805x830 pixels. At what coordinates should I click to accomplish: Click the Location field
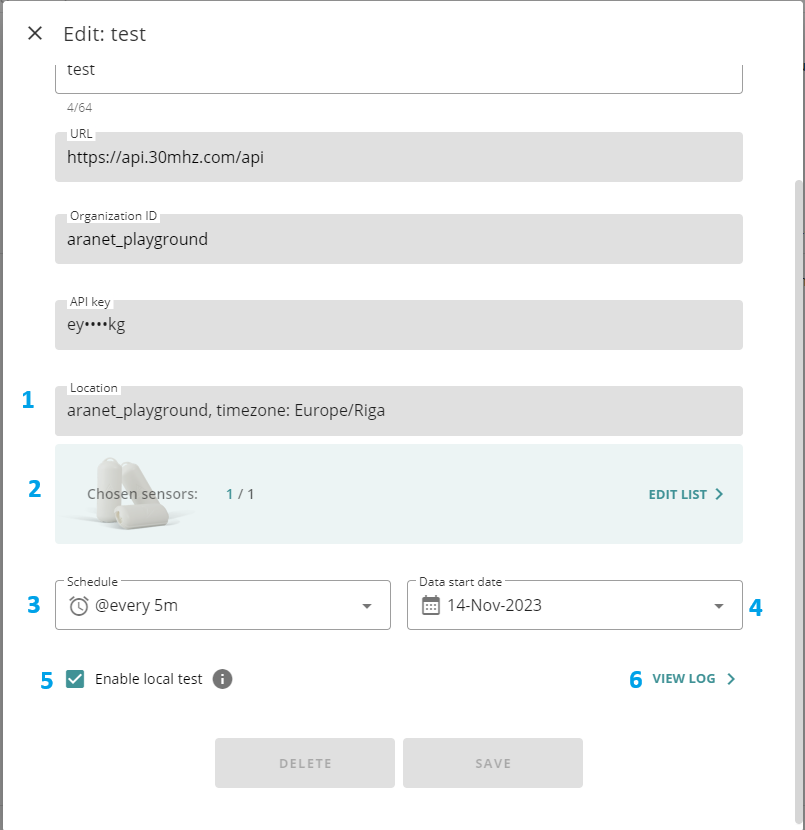click(x=398, y=411)
